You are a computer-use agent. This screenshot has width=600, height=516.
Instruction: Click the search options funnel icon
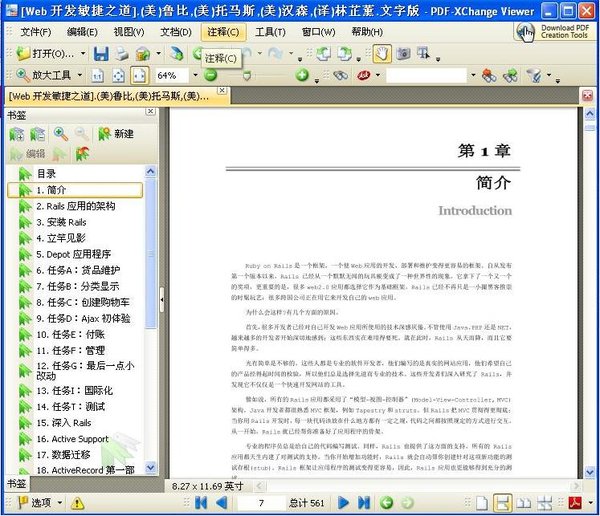coord(533,75)
